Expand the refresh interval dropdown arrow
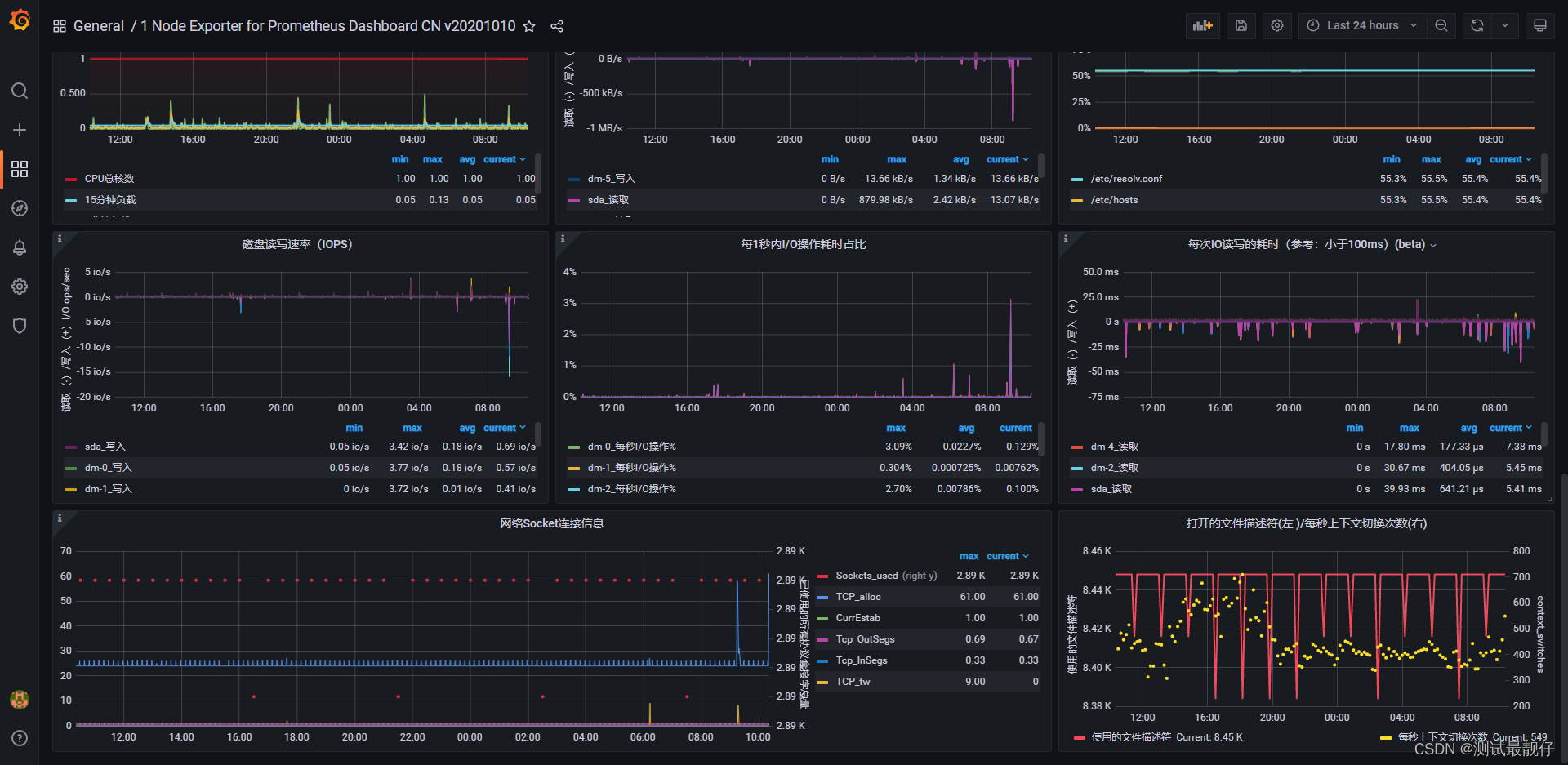The width and height of the screenshot is (1568, 765). point(1505,26)
